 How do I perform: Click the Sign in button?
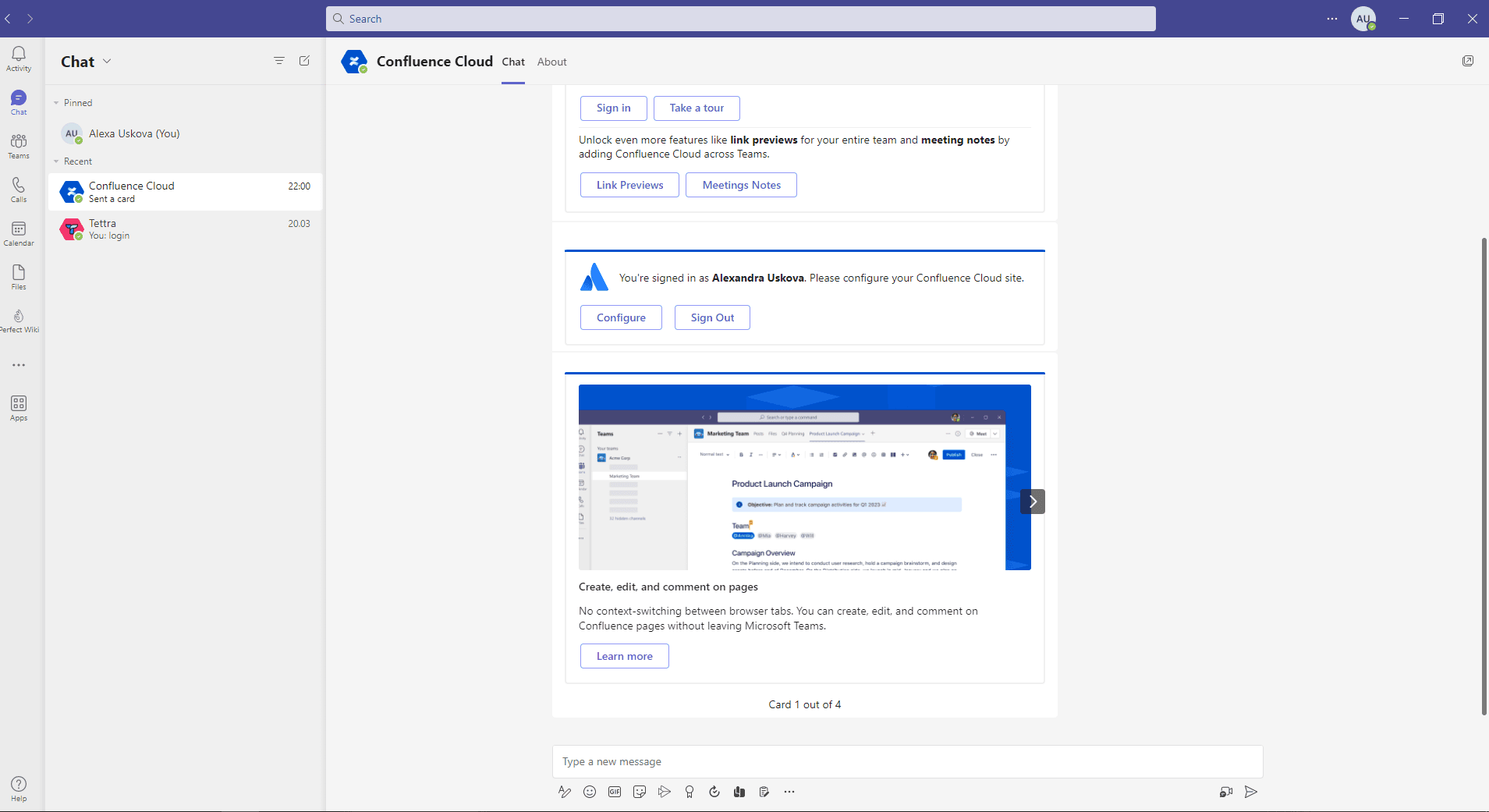coord(614,108)
